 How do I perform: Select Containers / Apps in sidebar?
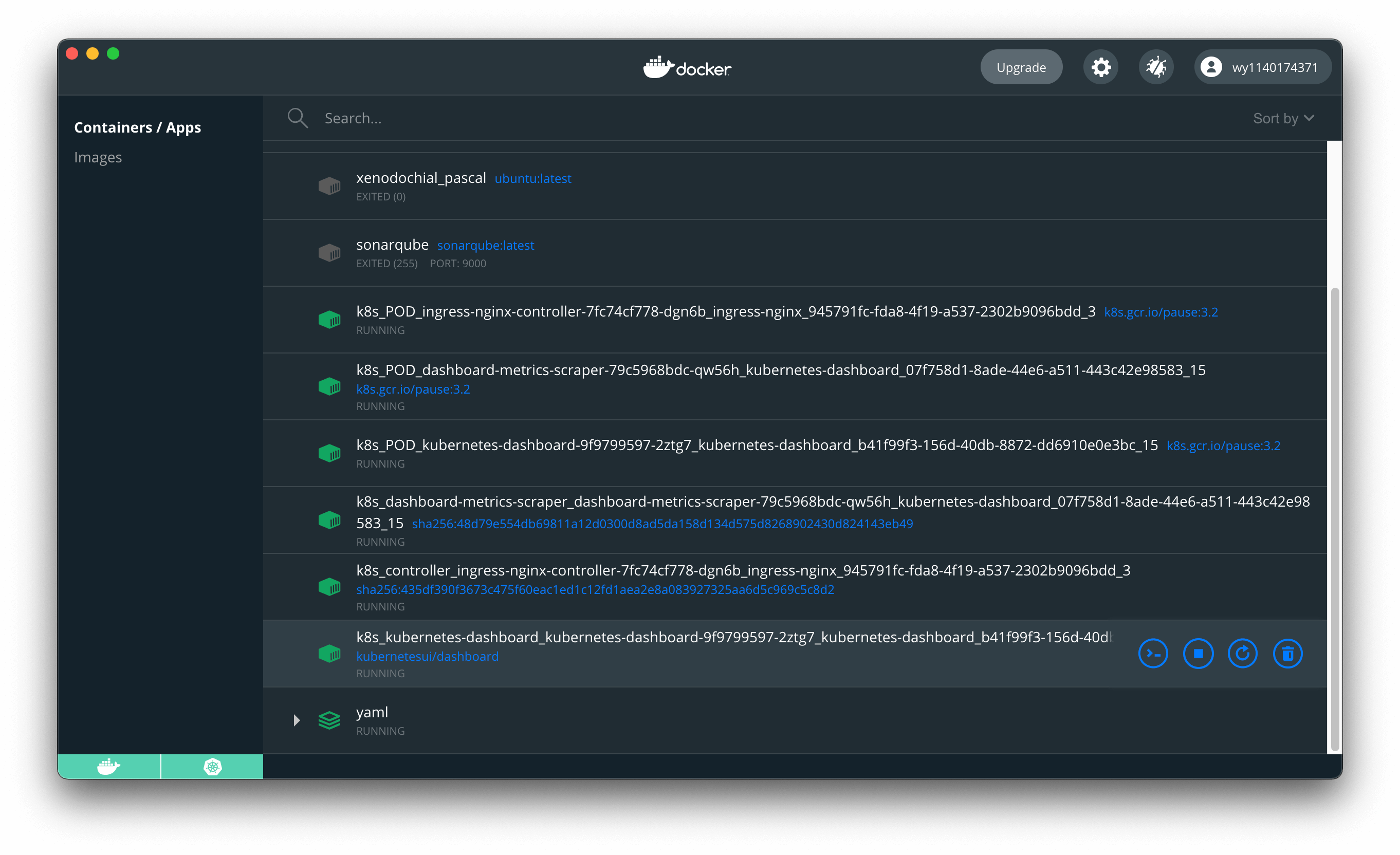138,127
